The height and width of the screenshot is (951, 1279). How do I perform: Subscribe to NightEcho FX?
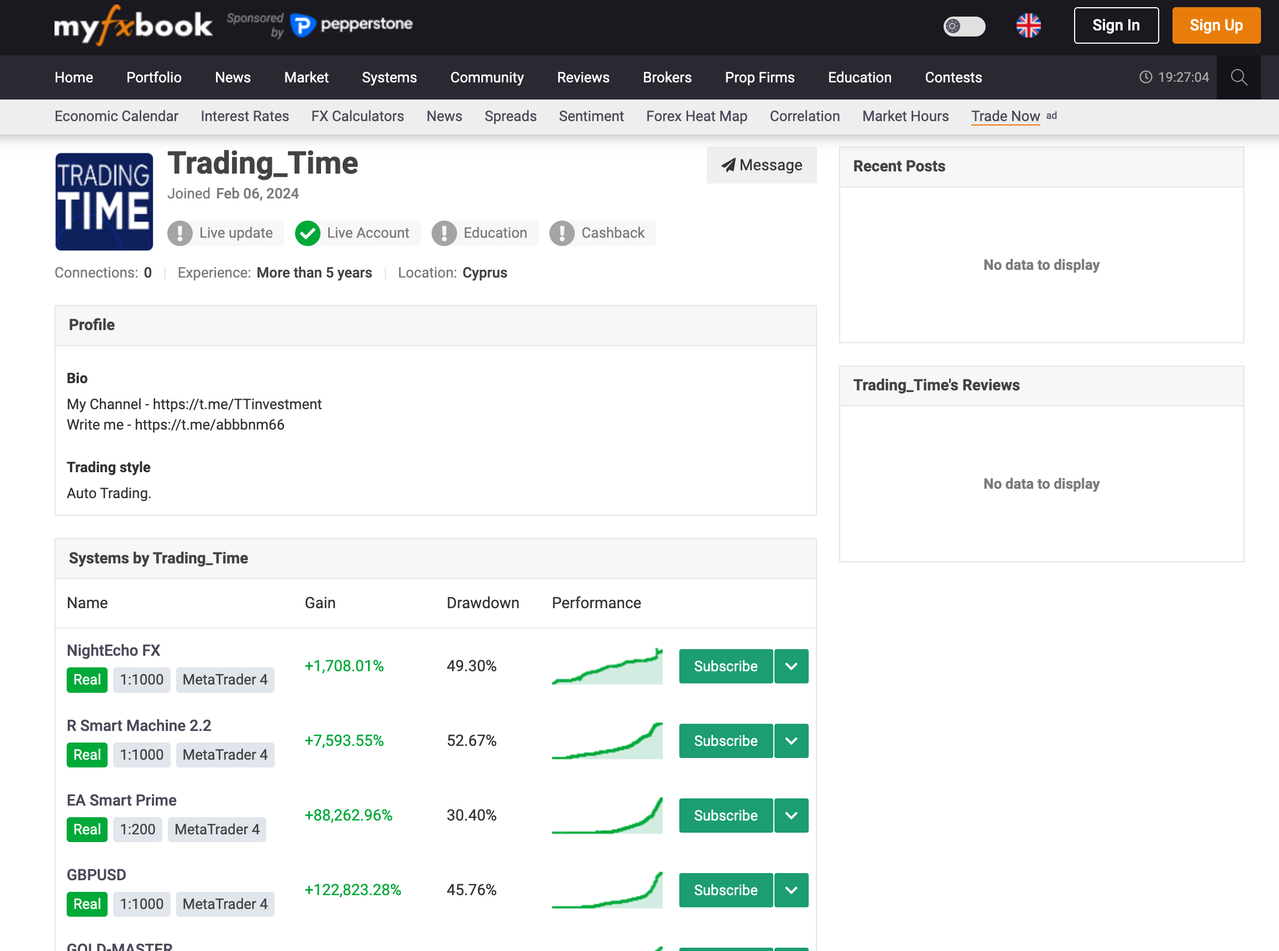coord(726,666)
